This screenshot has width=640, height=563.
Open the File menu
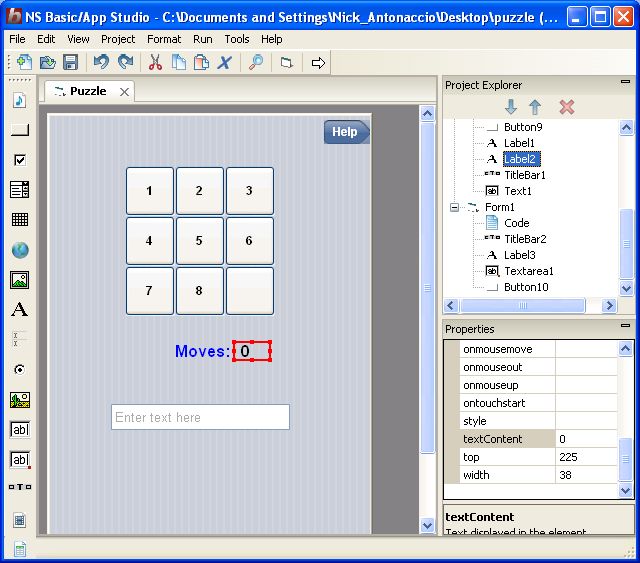click(17, 39)
